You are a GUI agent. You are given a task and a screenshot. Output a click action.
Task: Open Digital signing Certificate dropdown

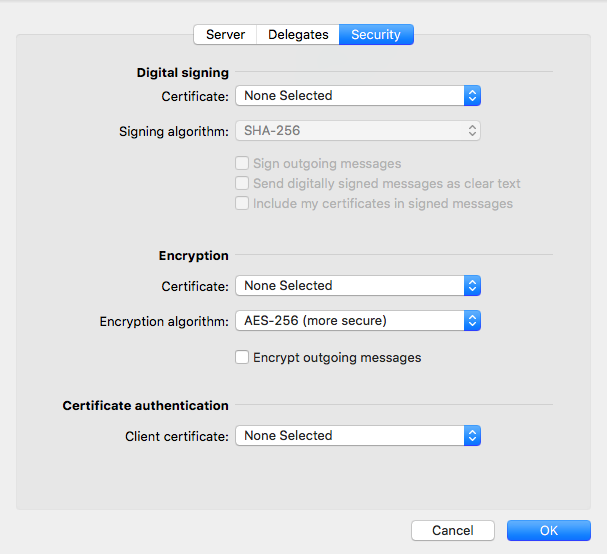(x=358, y=96)
